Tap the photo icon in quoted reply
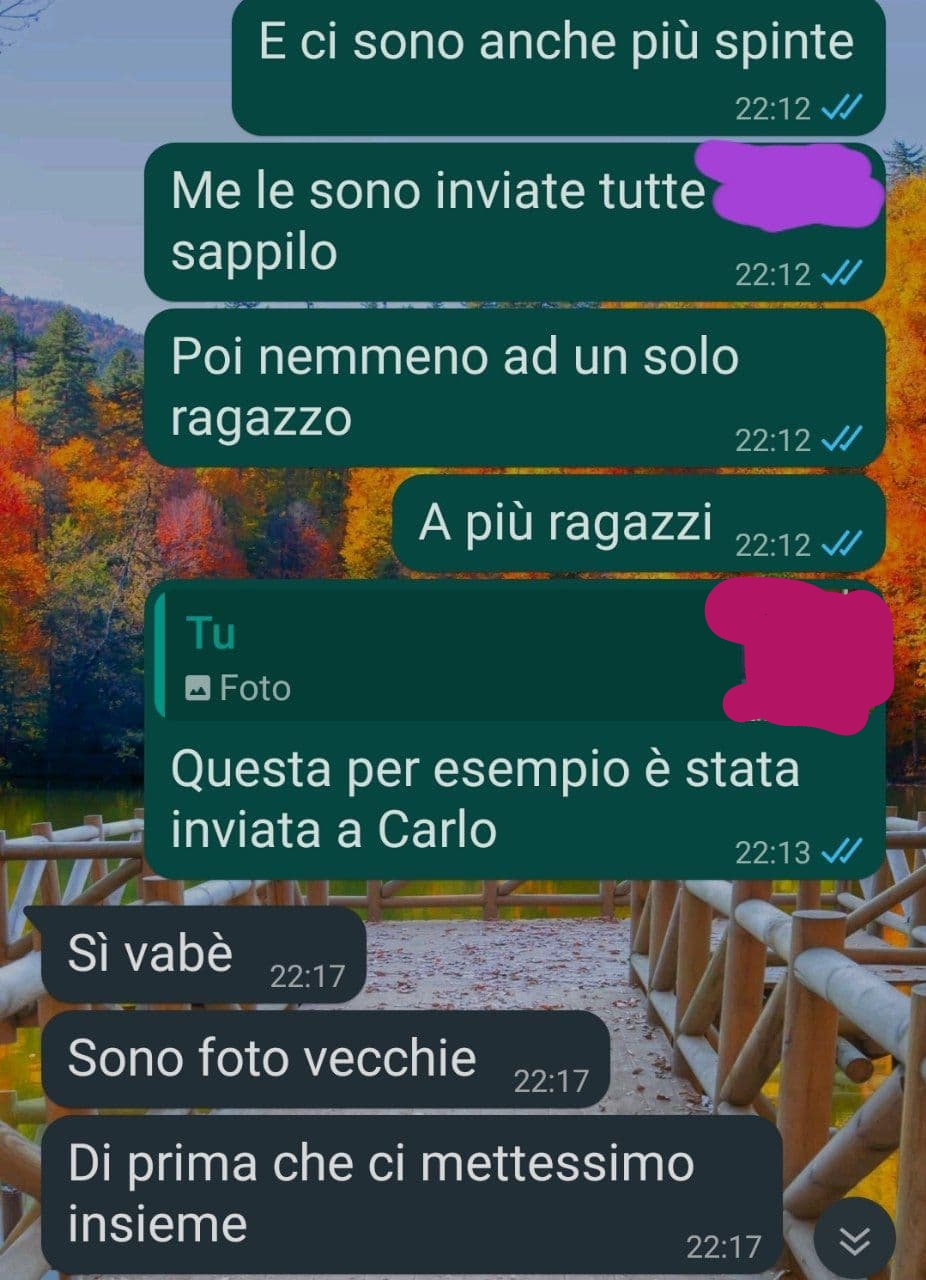Image resolution: width=926 pixels, height=1280 pixels. 198,688
